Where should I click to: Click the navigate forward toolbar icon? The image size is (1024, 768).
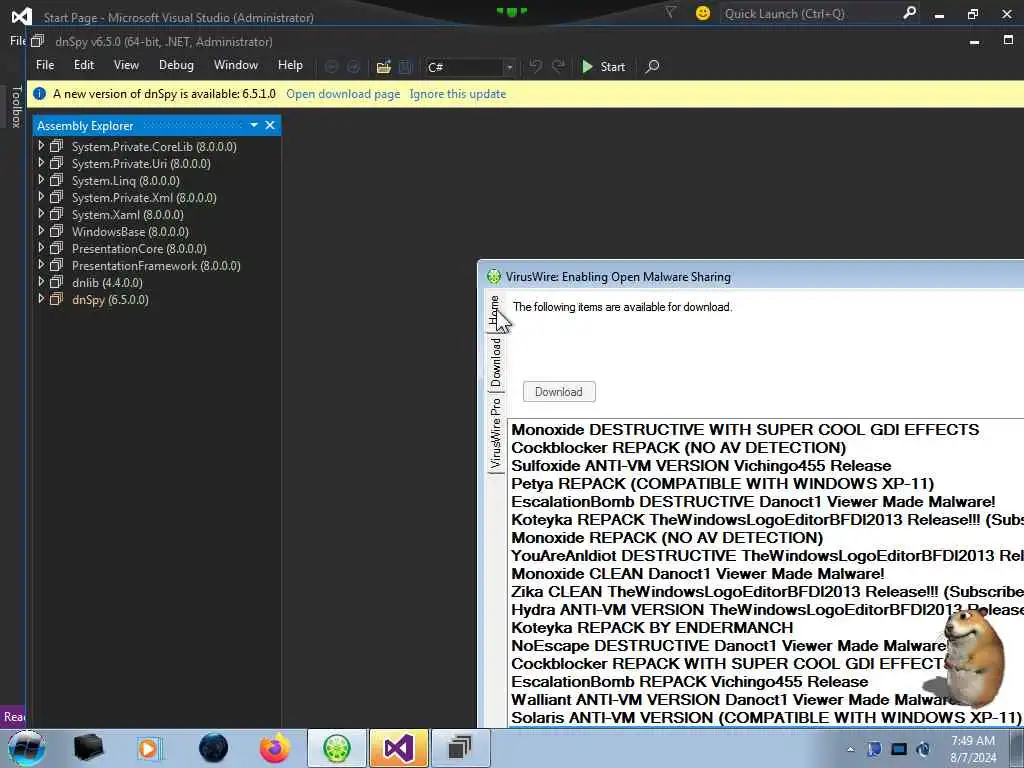coord(353,67)
